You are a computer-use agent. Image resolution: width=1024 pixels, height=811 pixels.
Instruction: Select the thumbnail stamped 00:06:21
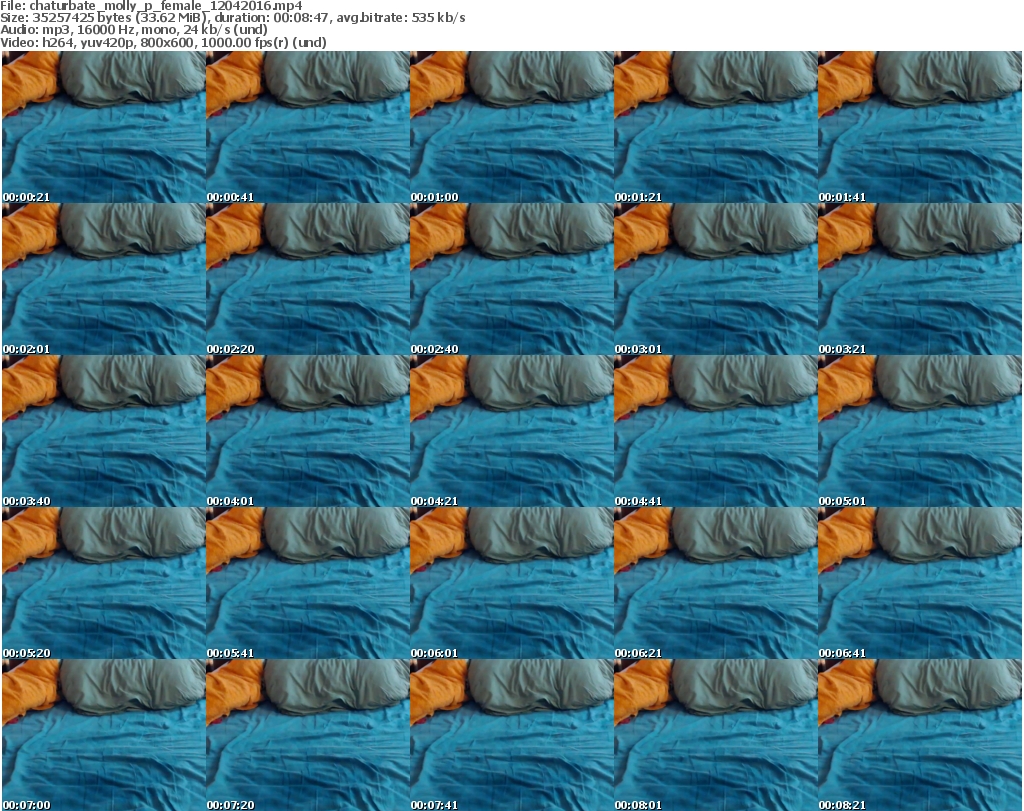coord(716,583)
